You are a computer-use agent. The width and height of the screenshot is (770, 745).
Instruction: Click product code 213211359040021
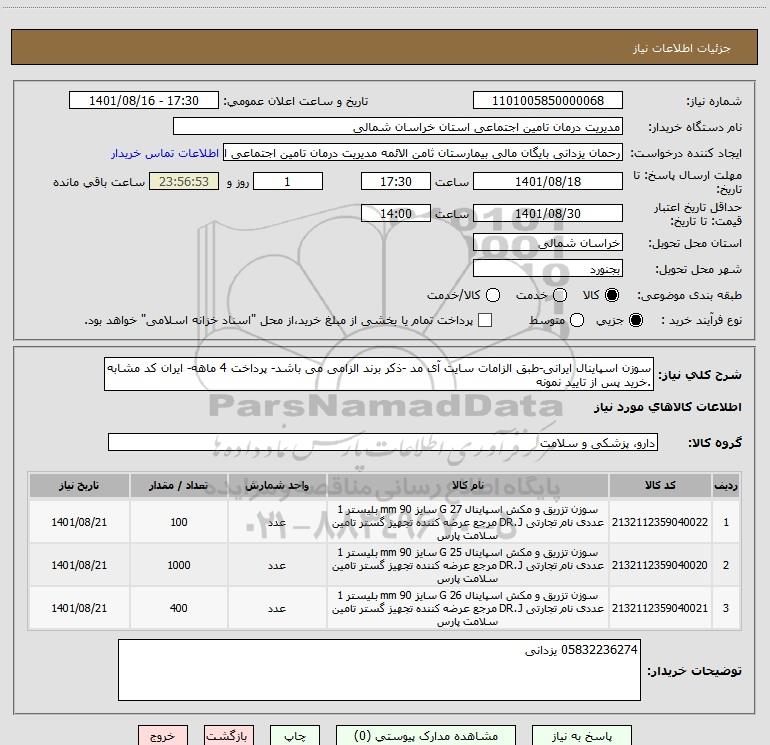(660, 608)
